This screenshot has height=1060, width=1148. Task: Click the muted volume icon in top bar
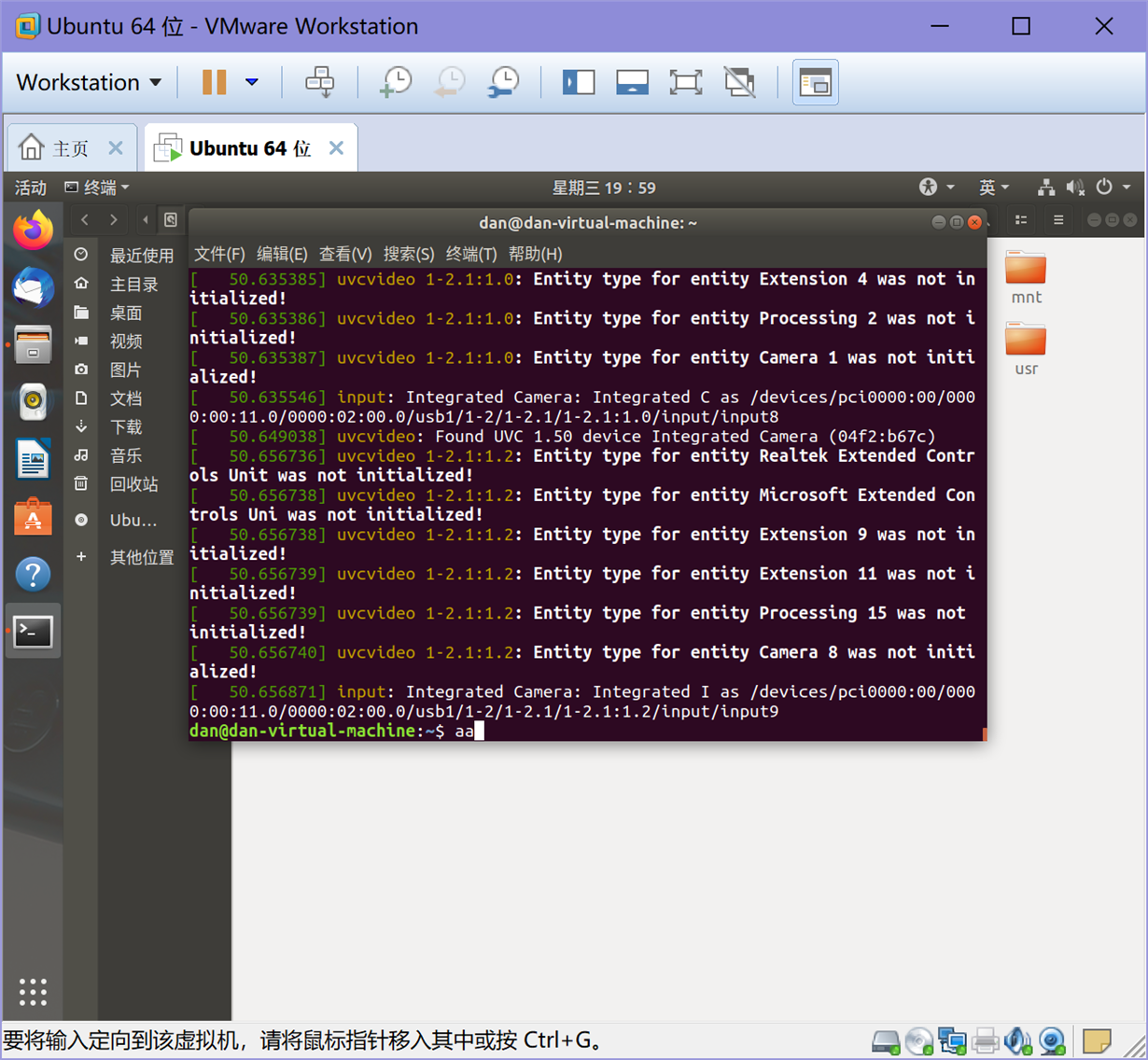1075,188
